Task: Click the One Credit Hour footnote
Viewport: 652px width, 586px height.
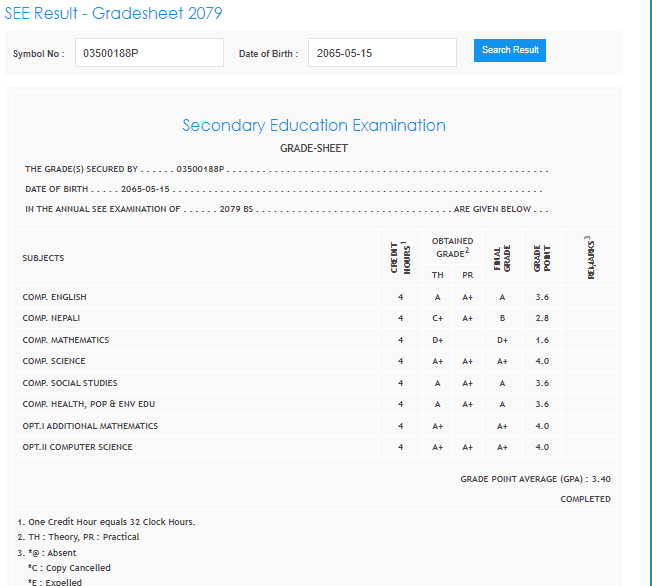Action: (x=106, y=522)
